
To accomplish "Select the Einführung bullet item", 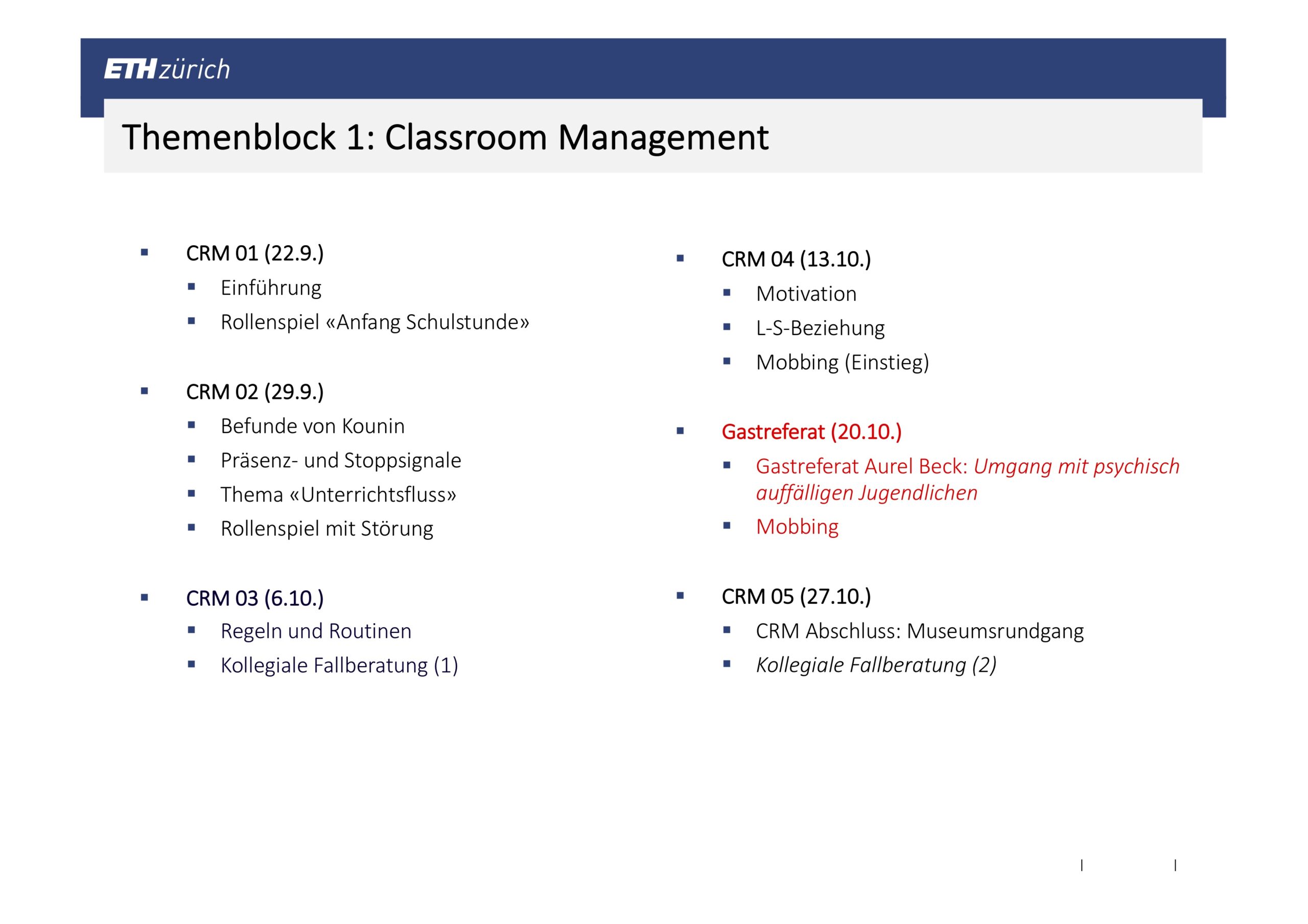I will click(271, 288).
